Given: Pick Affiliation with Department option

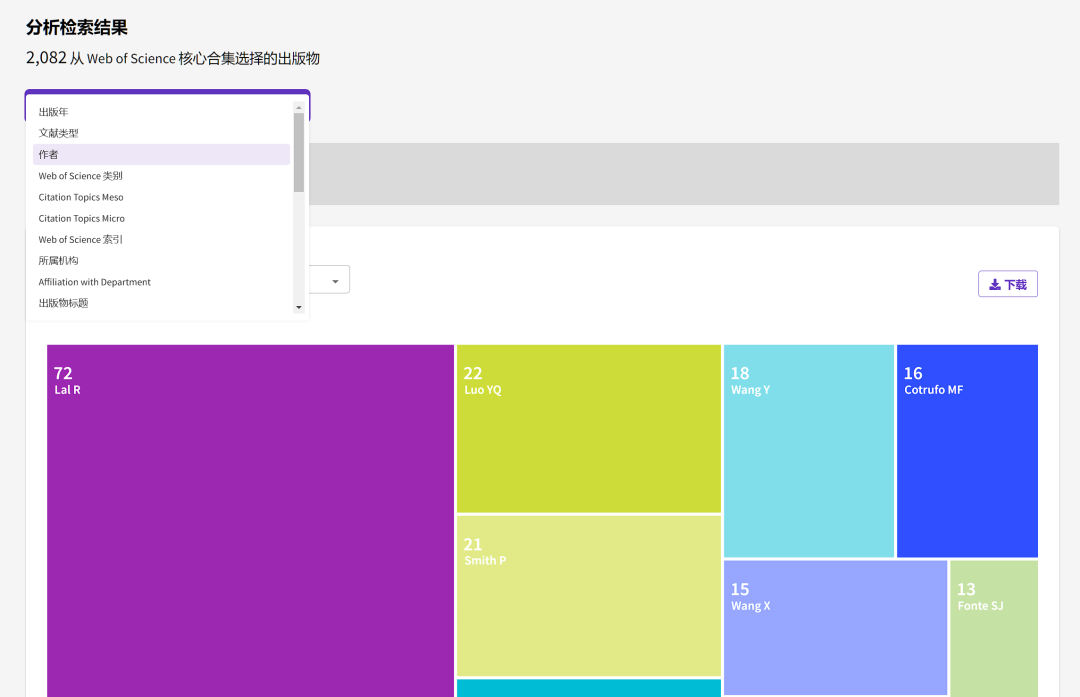Looking at the screenshot, I should [x=95, y=282].
